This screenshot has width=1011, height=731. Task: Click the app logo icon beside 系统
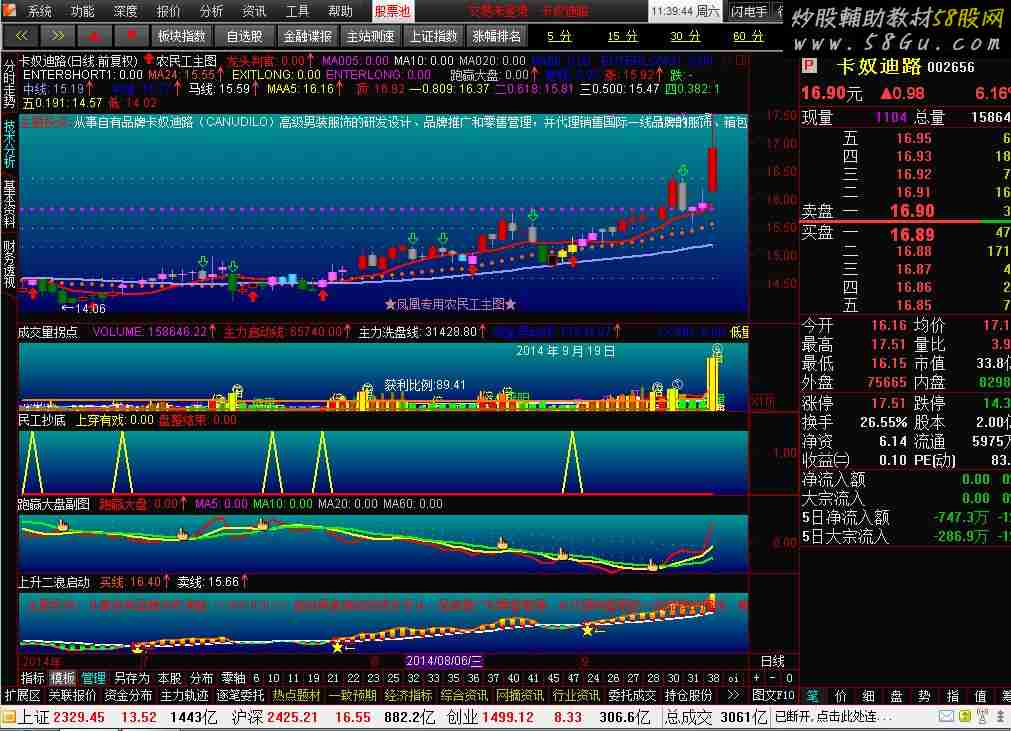[10, 10]
